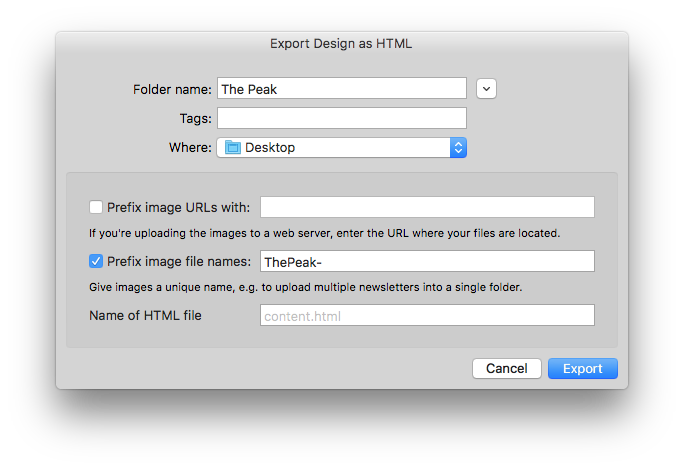The width and height of the screenshot is (684, 469).
Task: Click the 'Folder name:' label
Action: coord(172,89)
